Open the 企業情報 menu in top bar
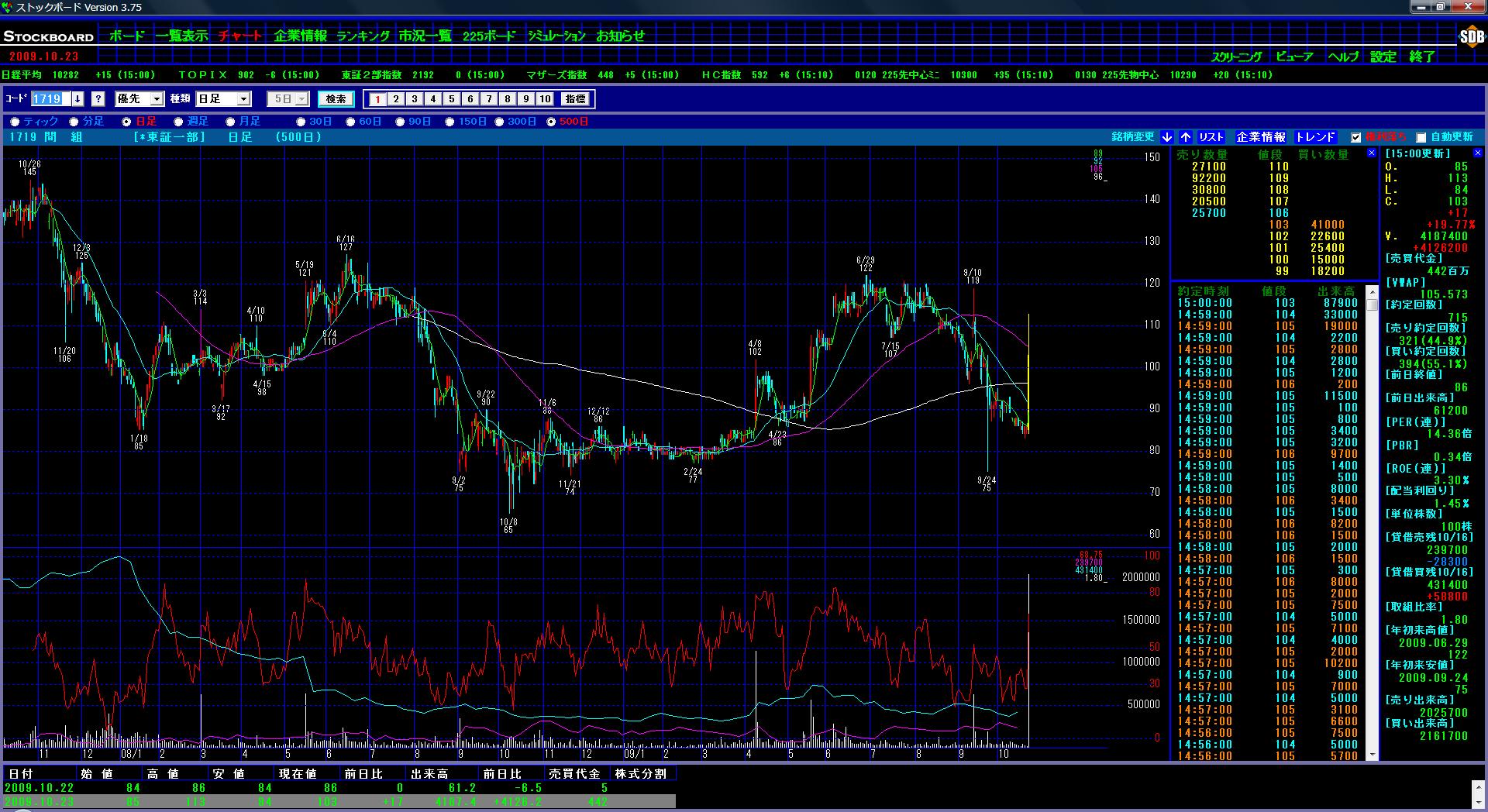Image resolution: width=1488 pixels, height=812 pixels. 300,36
